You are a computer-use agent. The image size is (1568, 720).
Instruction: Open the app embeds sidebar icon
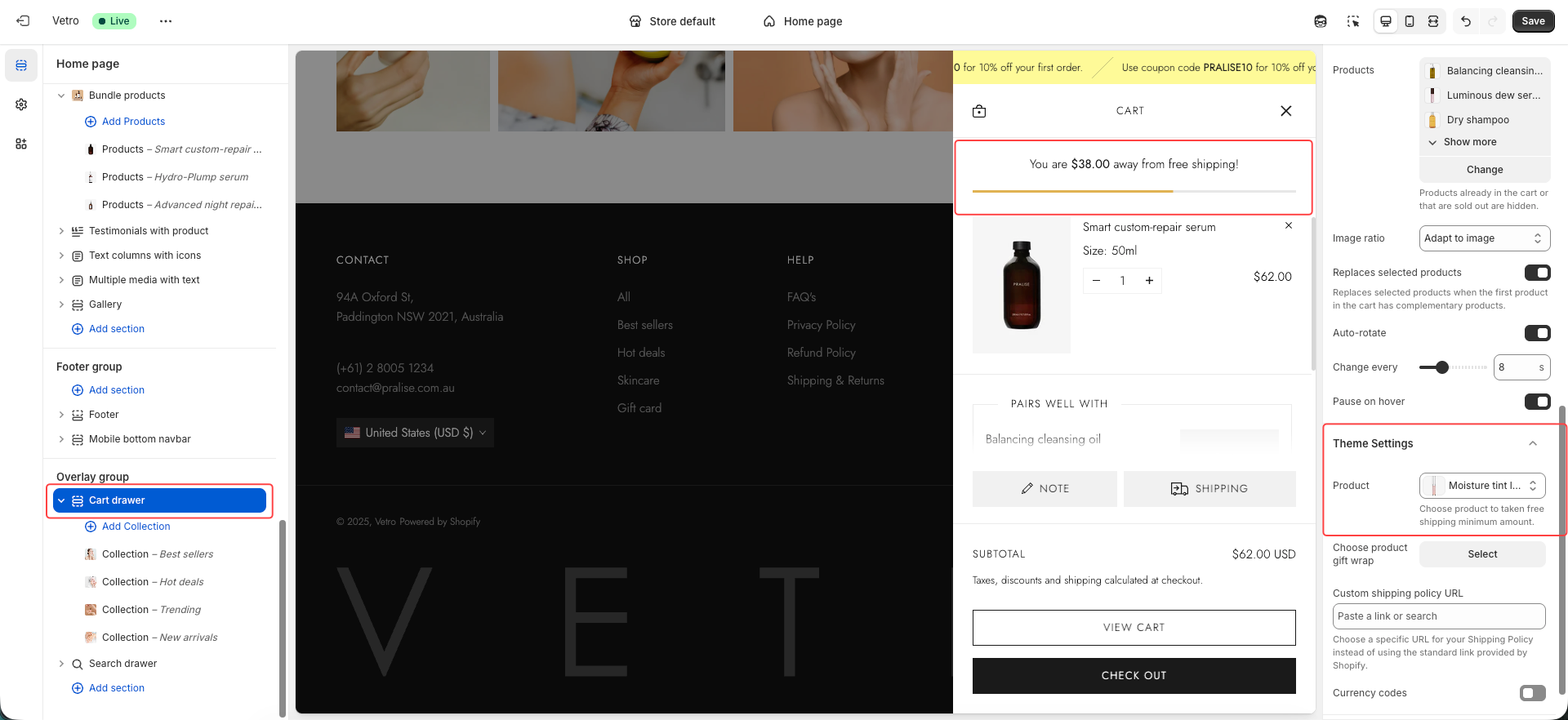(21, 144)
